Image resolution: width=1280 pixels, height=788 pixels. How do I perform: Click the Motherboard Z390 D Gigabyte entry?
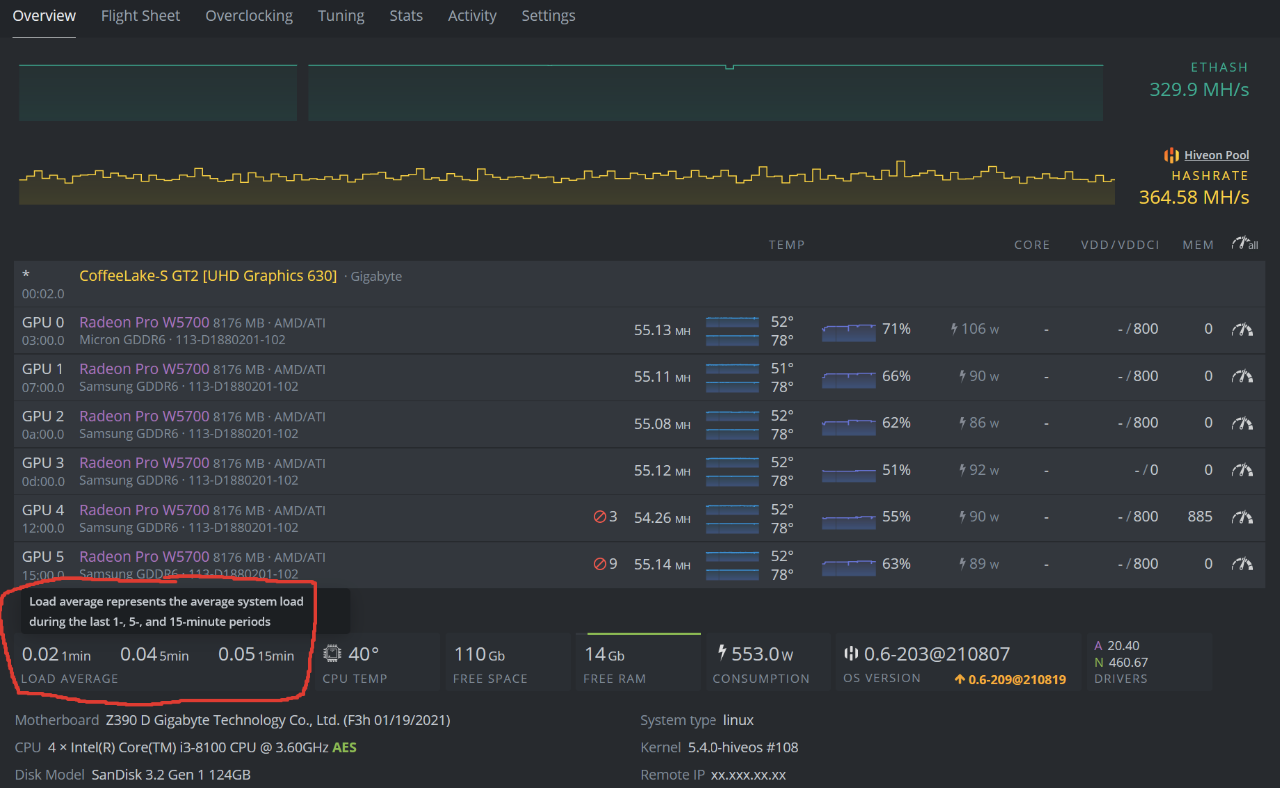coord(232,720)
